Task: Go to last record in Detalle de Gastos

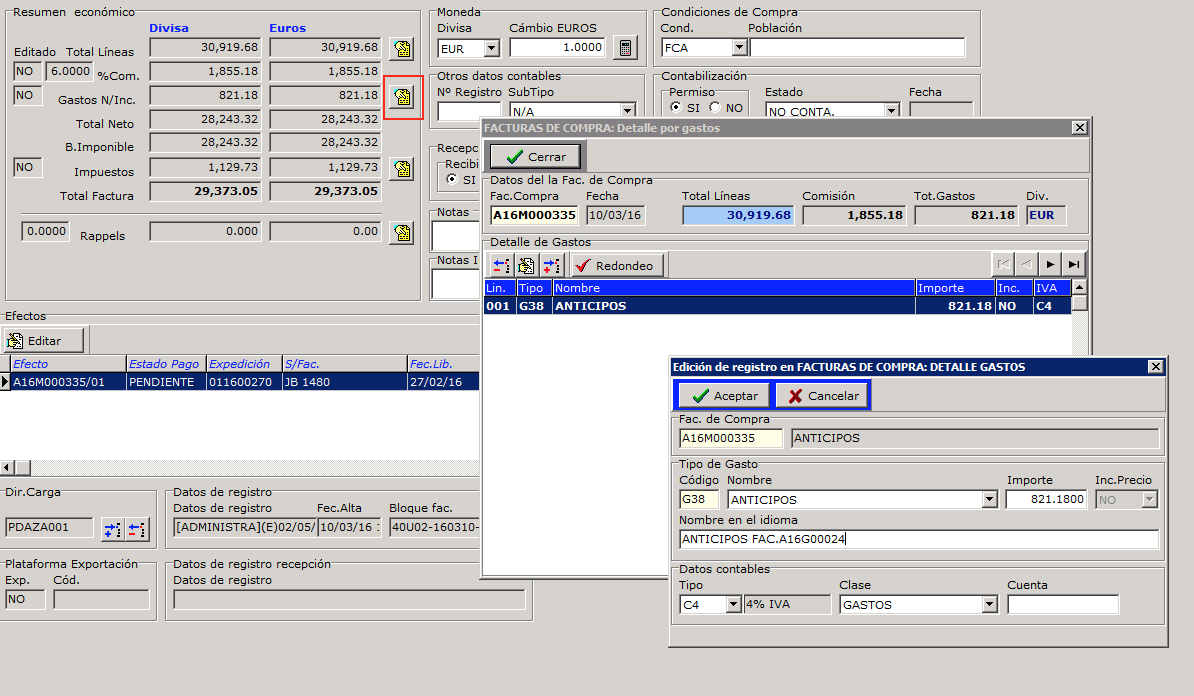Action: [x=1074, y=264]
